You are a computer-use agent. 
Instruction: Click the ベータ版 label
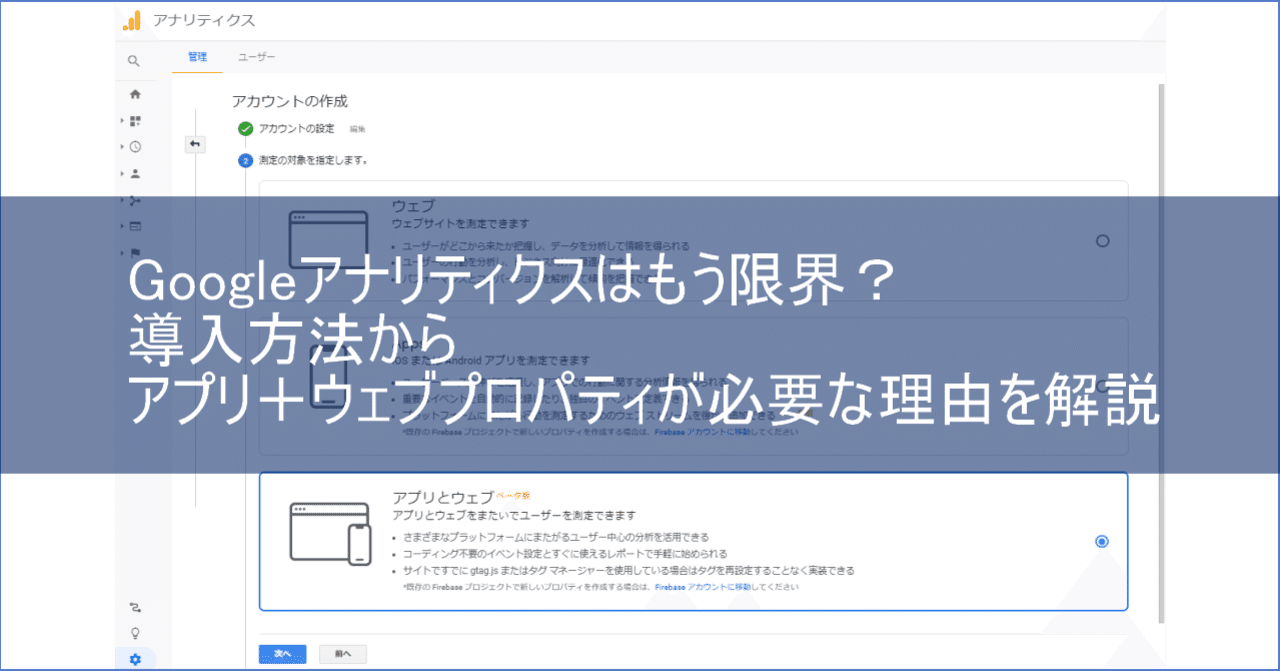point(513,496)
